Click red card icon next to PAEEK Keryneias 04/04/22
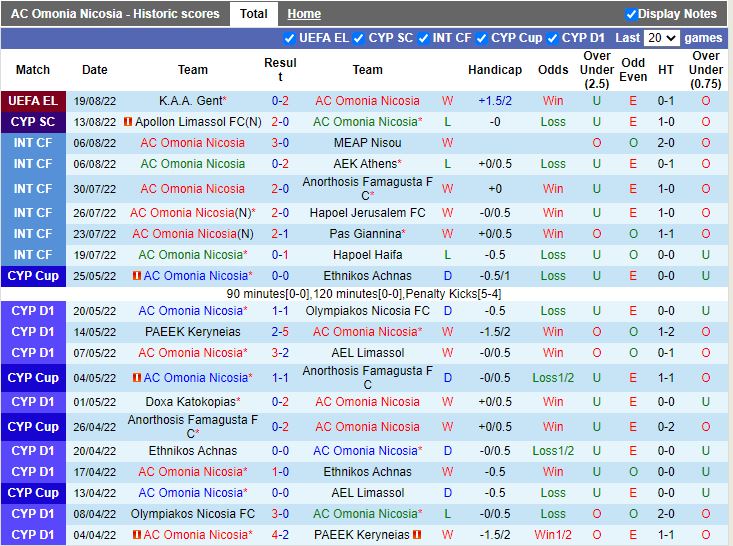The height and width of the screenshot is (546, 733). coord(417,535)
